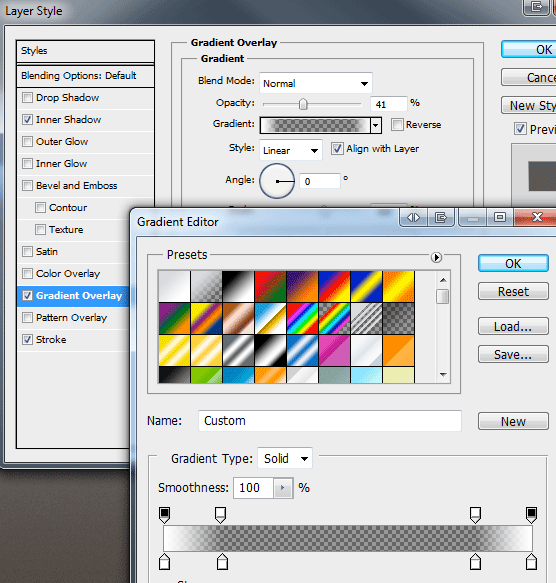The width and height of the screenshot is (556, 583).
Task: Uncheck Align with Layer
Action: 337,149
